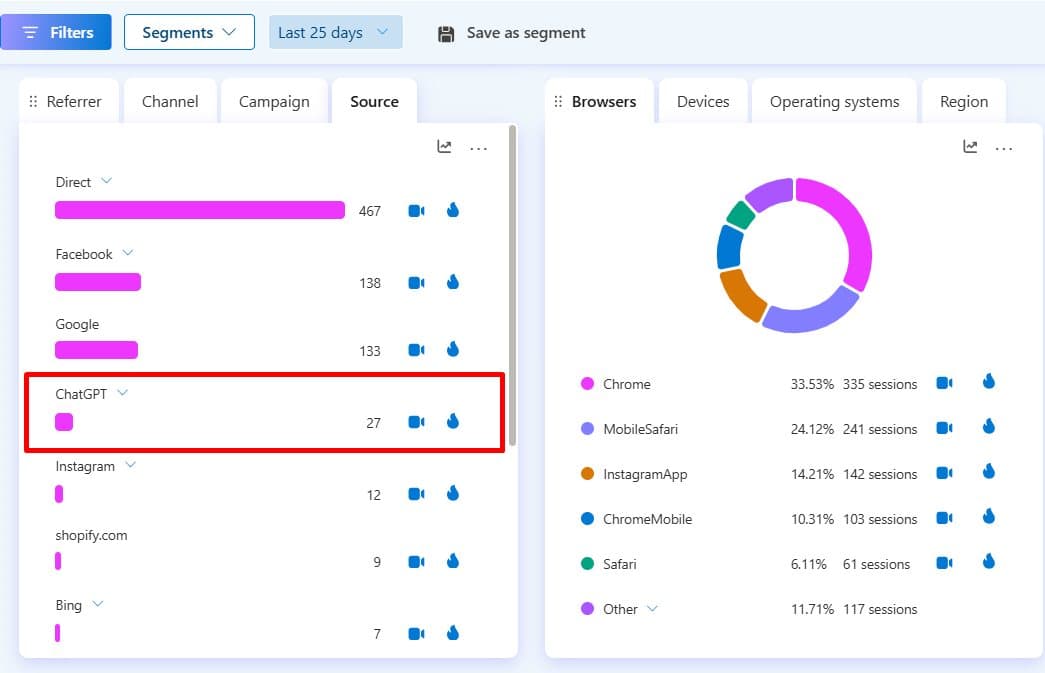Image resolution: width=1045 pixels, height=673 pixels.
Task: View recordings for Chrome browser
Action: 944,383
